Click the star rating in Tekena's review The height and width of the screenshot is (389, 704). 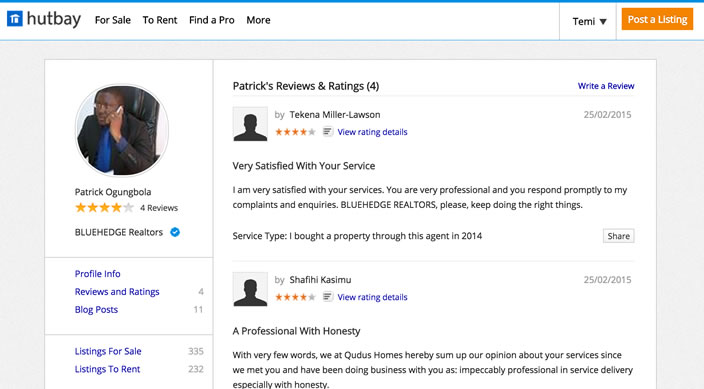295,132
